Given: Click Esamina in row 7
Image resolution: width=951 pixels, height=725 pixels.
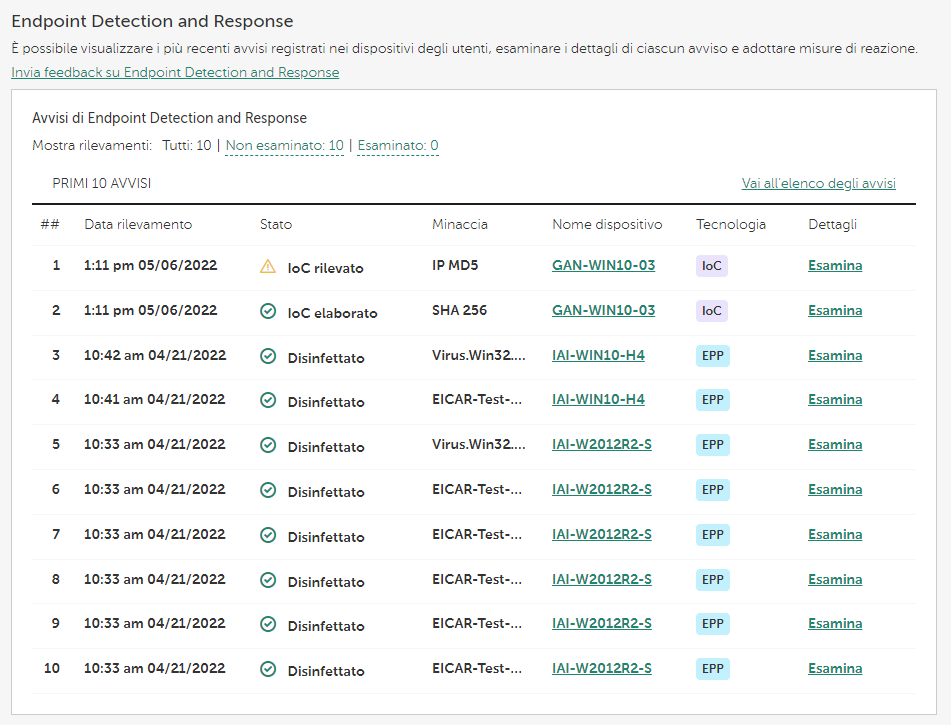Looking at the screenshot, I should tap(834, 534).
